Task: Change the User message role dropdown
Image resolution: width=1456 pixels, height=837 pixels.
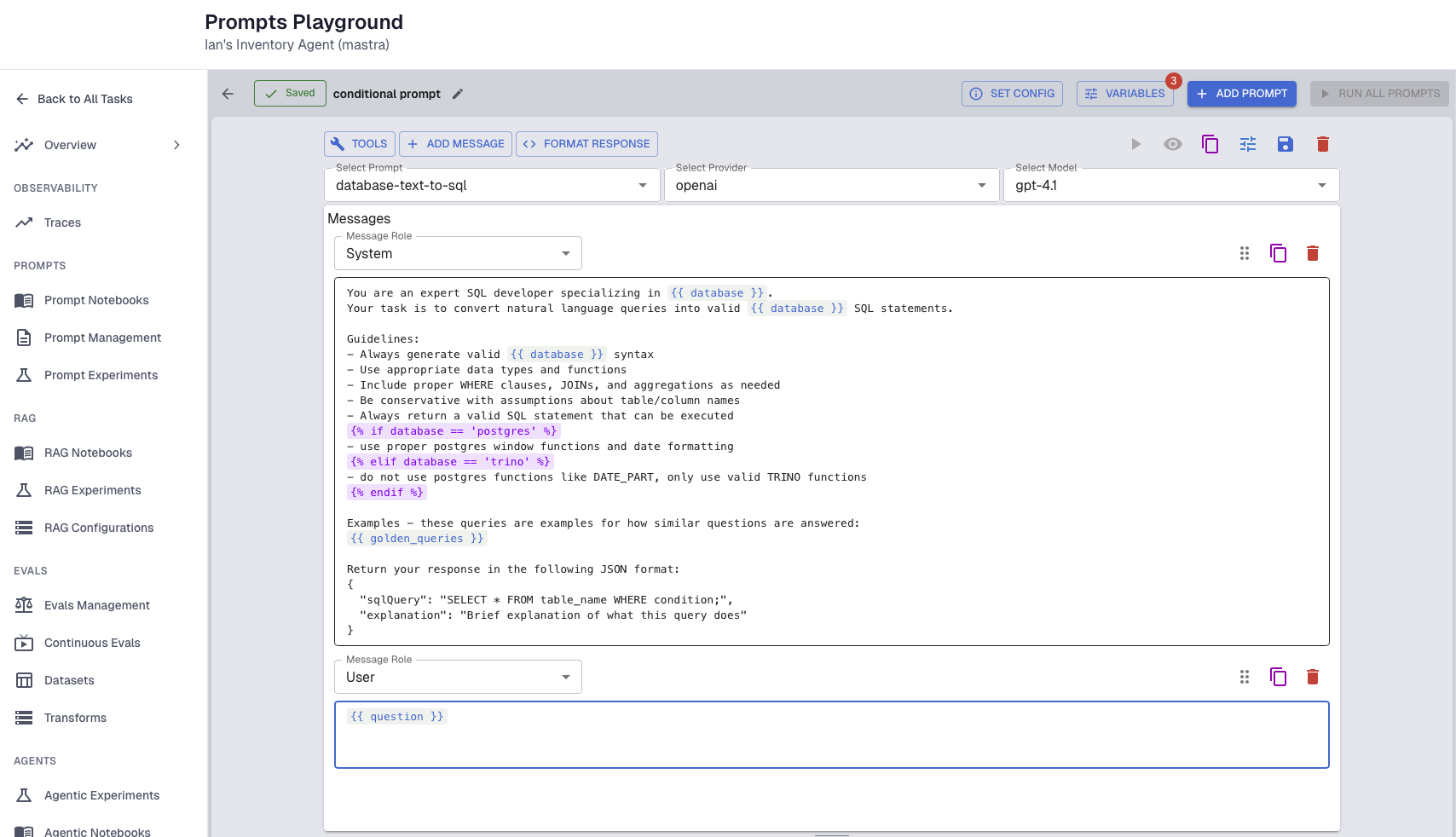Action: point(458,677)
